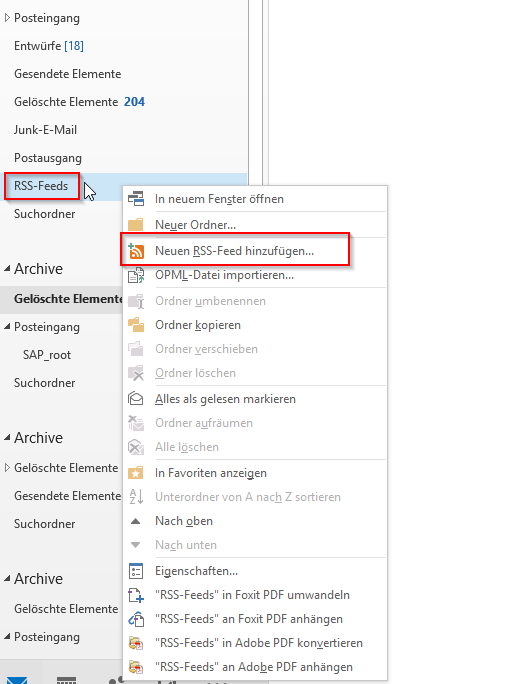Click the properties list icon
This screenshot has width=519, height=684.
[x=136, y=571]
